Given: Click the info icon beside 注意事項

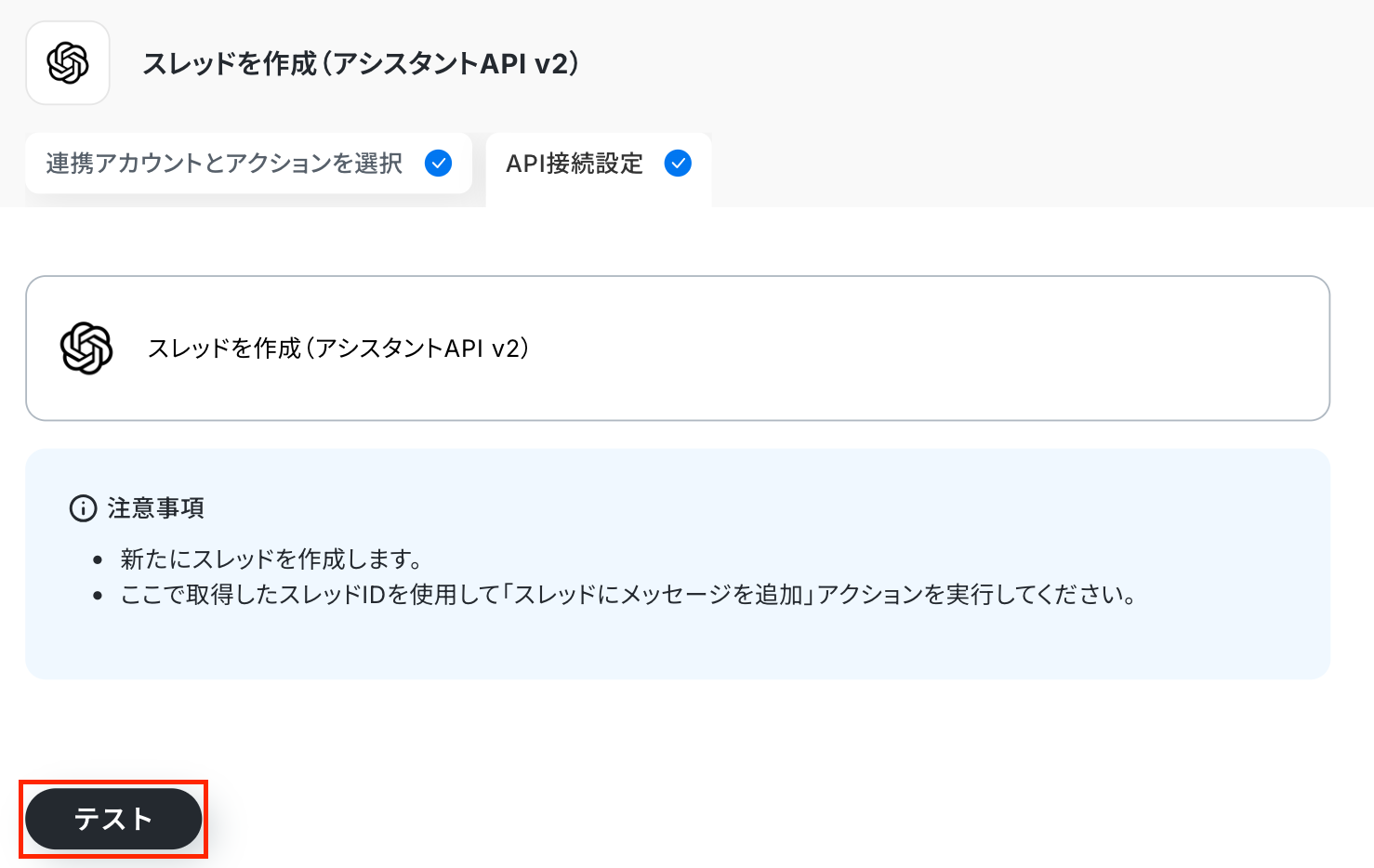Looking at the screenshot, I should click(83, 508).
